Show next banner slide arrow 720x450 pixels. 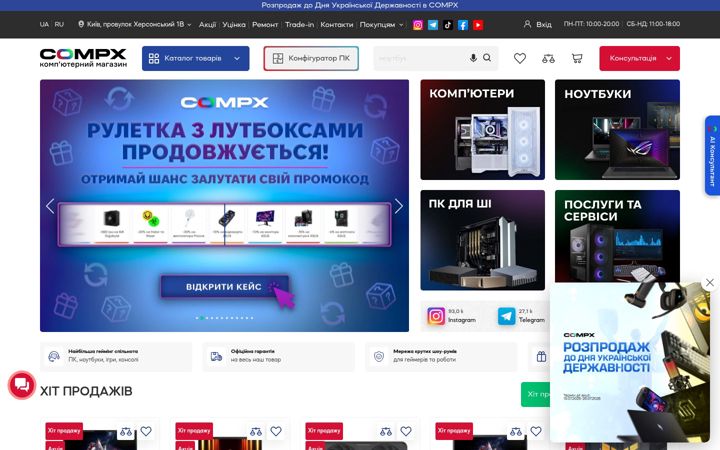point(399,206)
